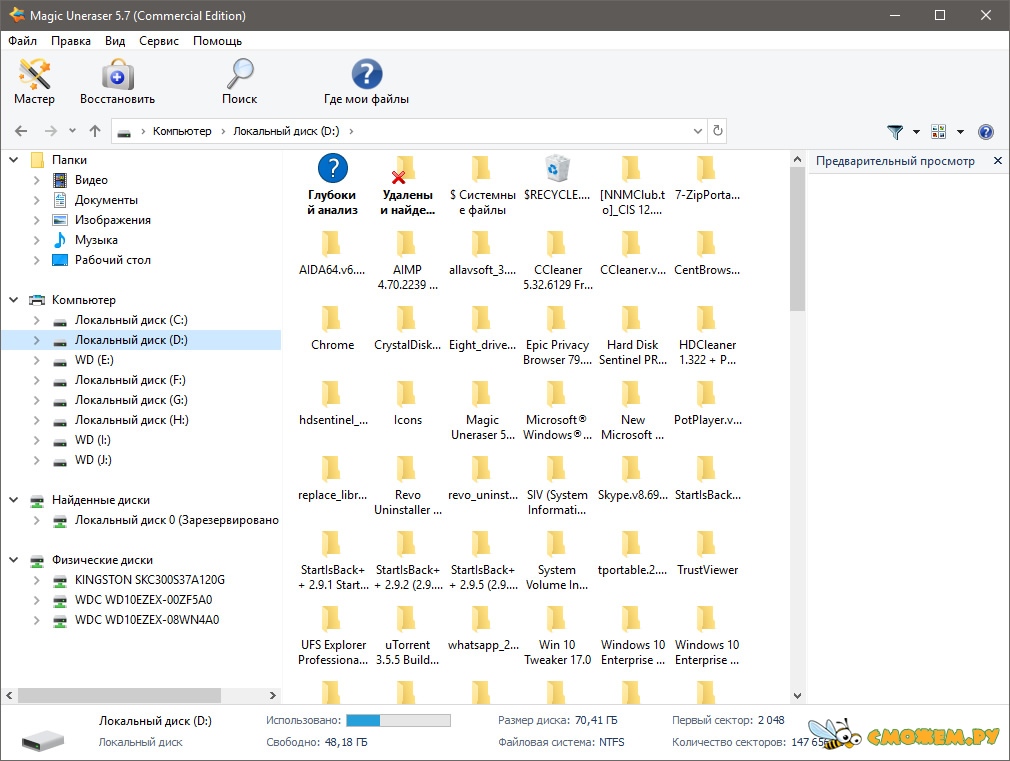1010x761 pixels.
Task: Click Компьютер in the address breadcrumb
Action: coord(182,131)
